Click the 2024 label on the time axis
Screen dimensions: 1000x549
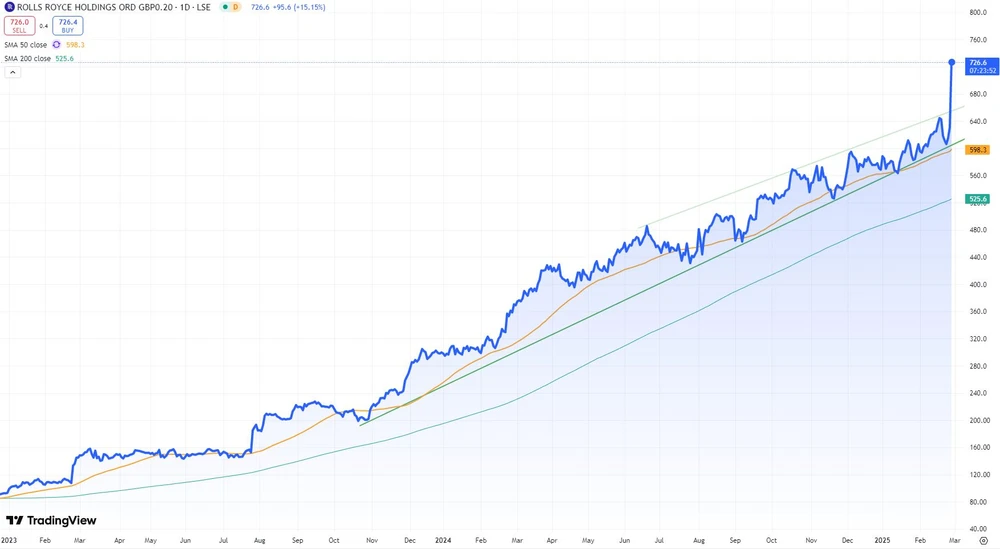click(443, 539)
